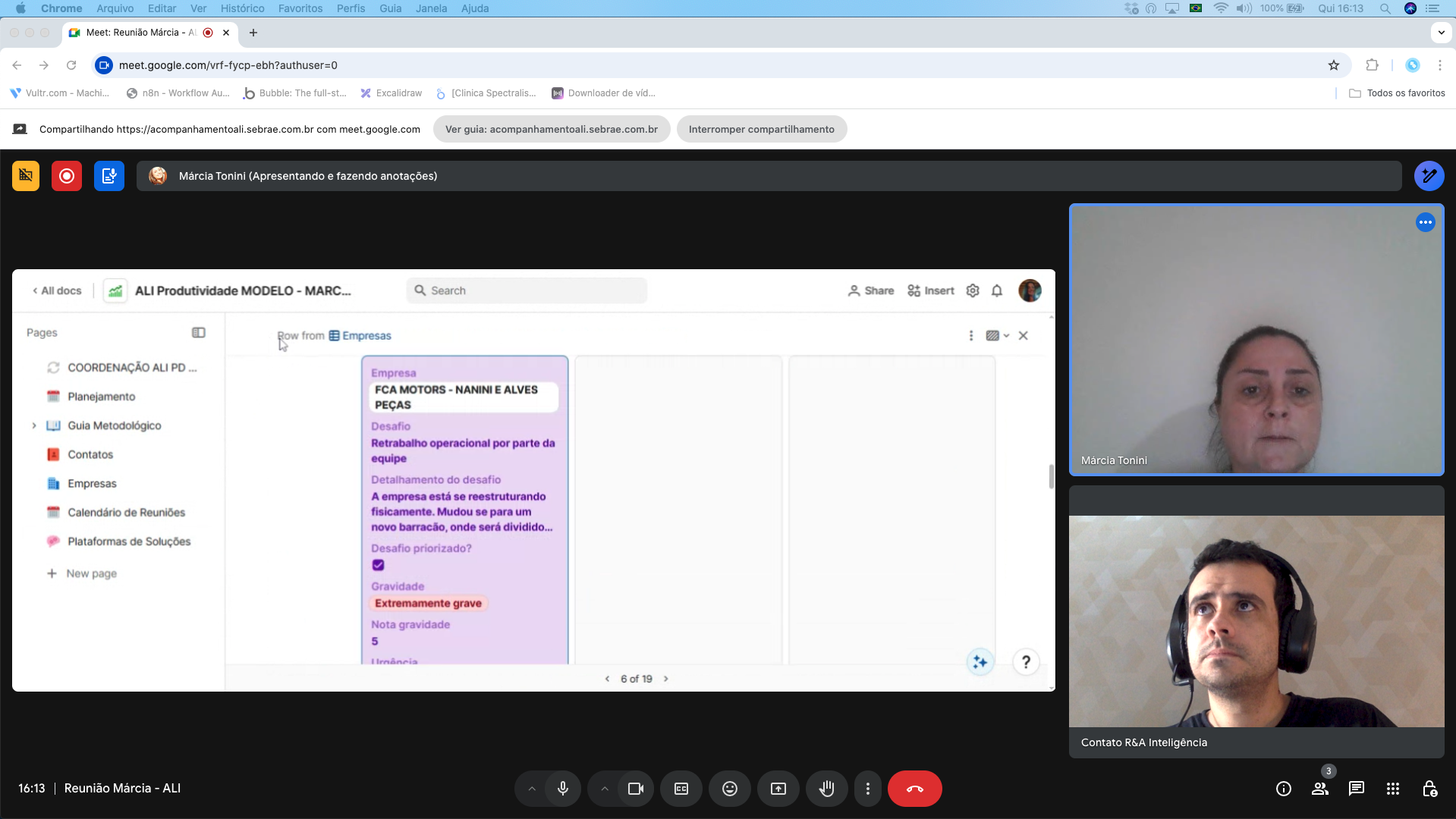Open Meet more options menu

pos(868,789)
